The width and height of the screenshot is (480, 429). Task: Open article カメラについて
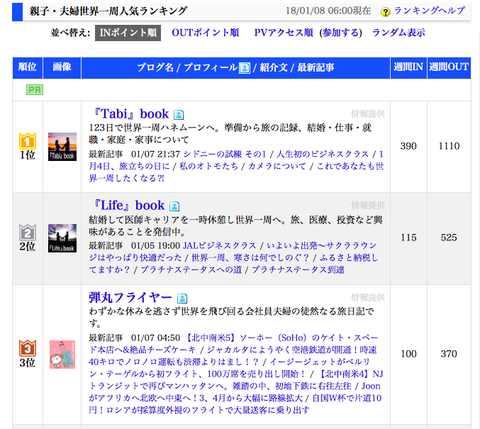pos(277,166)
